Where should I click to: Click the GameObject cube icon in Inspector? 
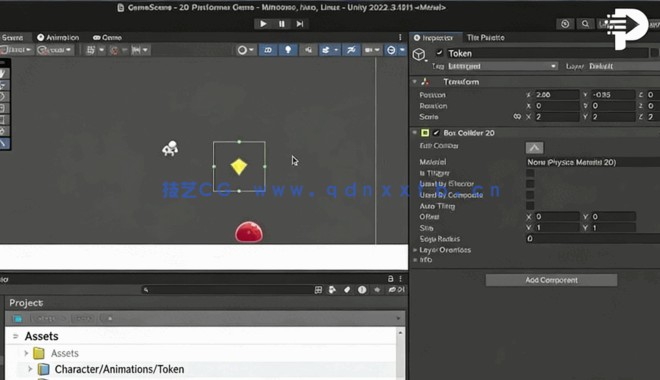point(419,54)
